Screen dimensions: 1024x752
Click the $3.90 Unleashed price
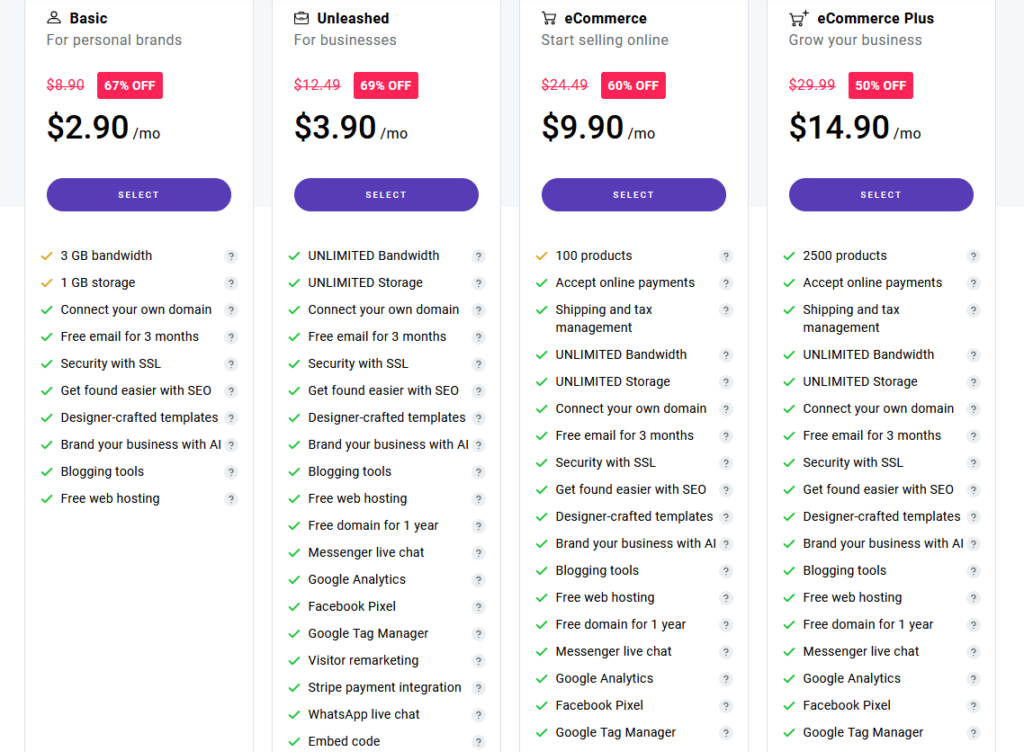[335, 127]
